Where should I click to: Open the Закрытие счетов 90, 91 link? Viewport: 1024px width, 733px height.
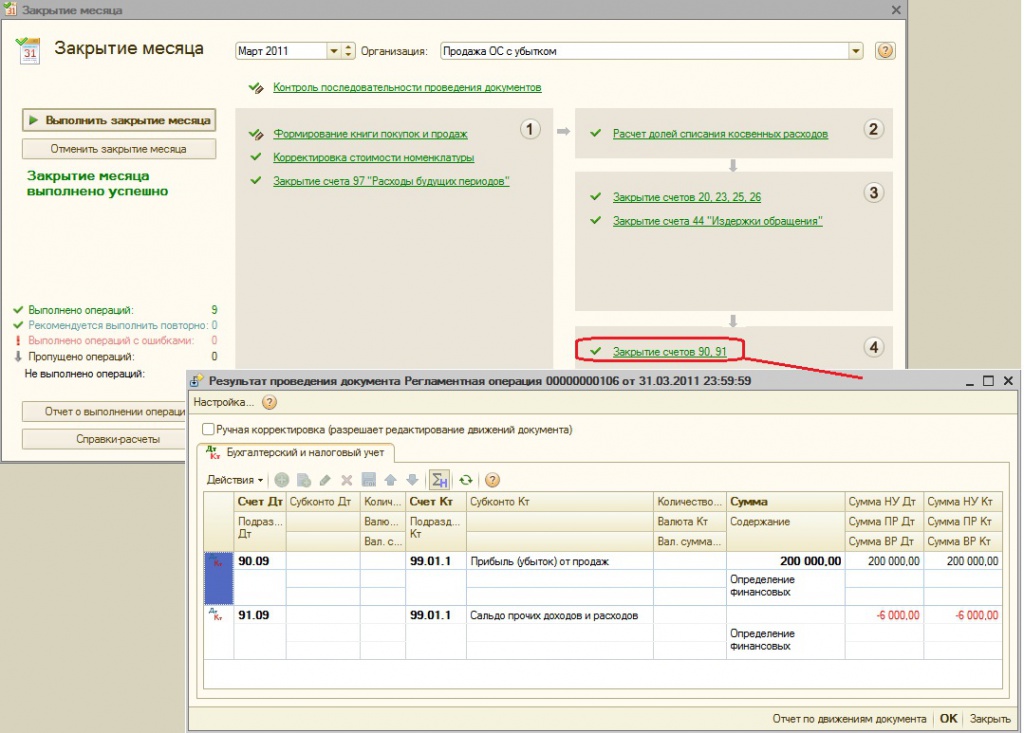pyautogui.click(x=669, y=351)
